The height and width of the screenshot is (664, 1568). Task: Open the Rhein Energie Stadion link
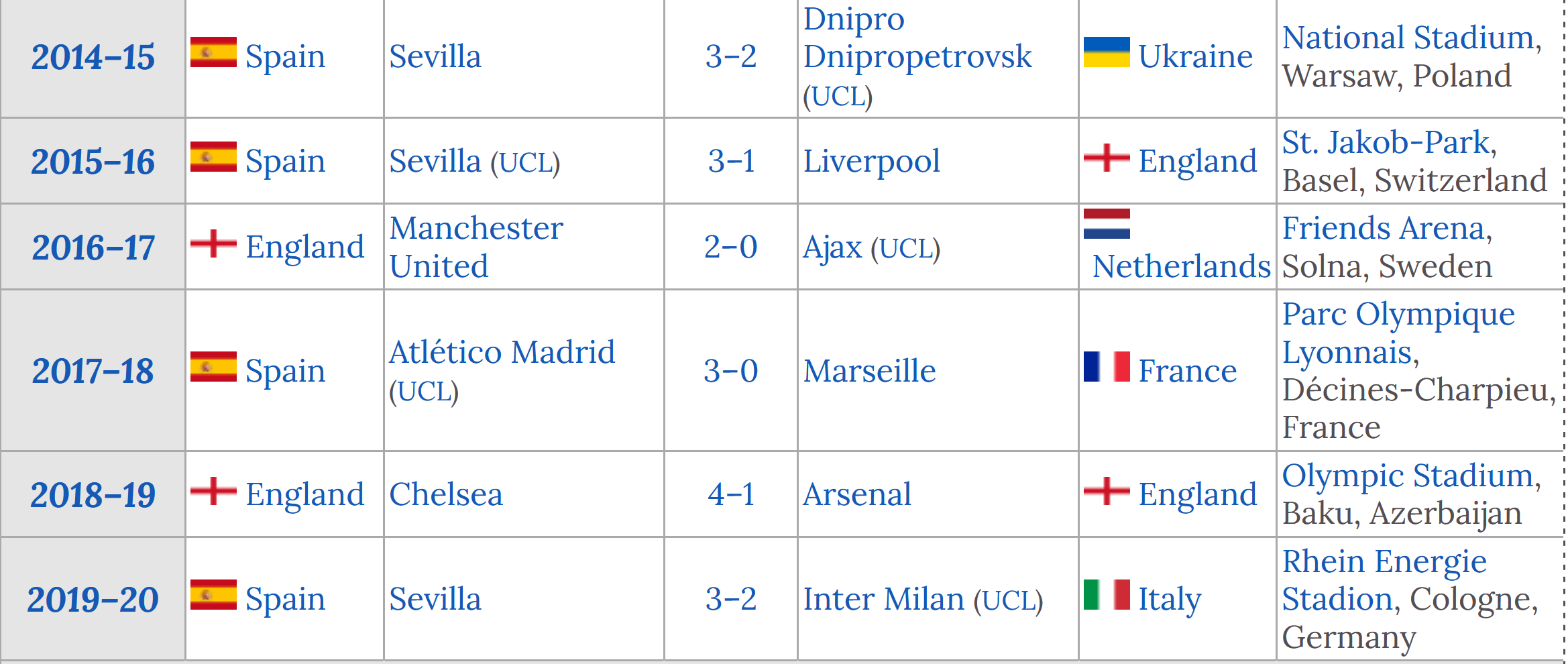pos(1384,561)
